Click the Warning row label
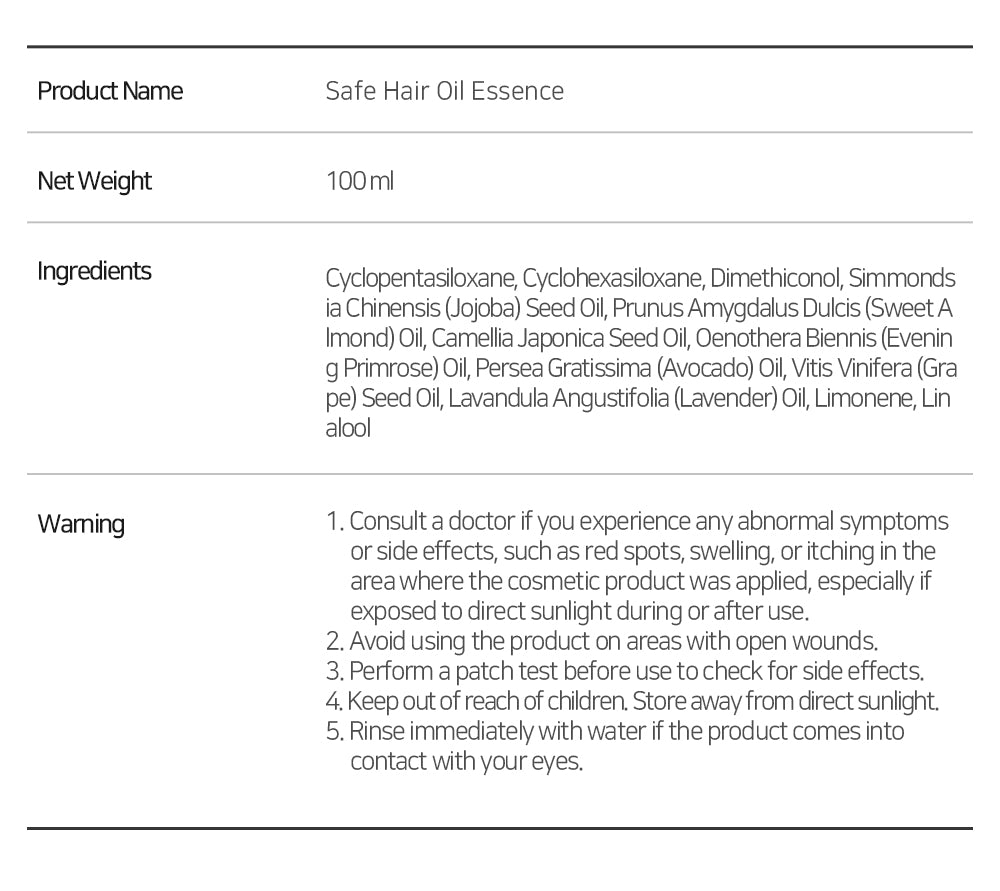Screen dimensions: 1000x891 point(81,524)
